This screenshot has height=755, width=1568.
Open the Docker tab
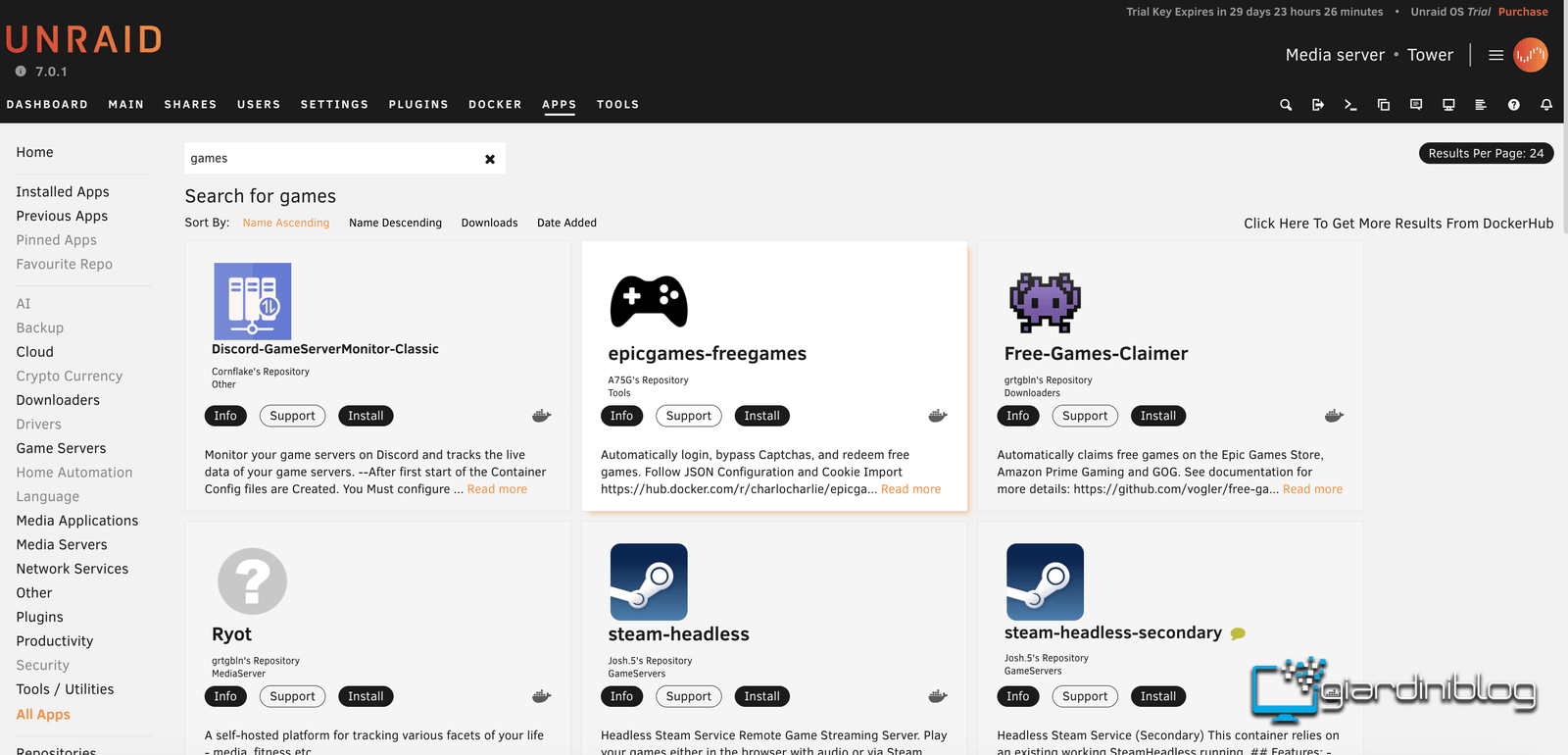point(495,104)
